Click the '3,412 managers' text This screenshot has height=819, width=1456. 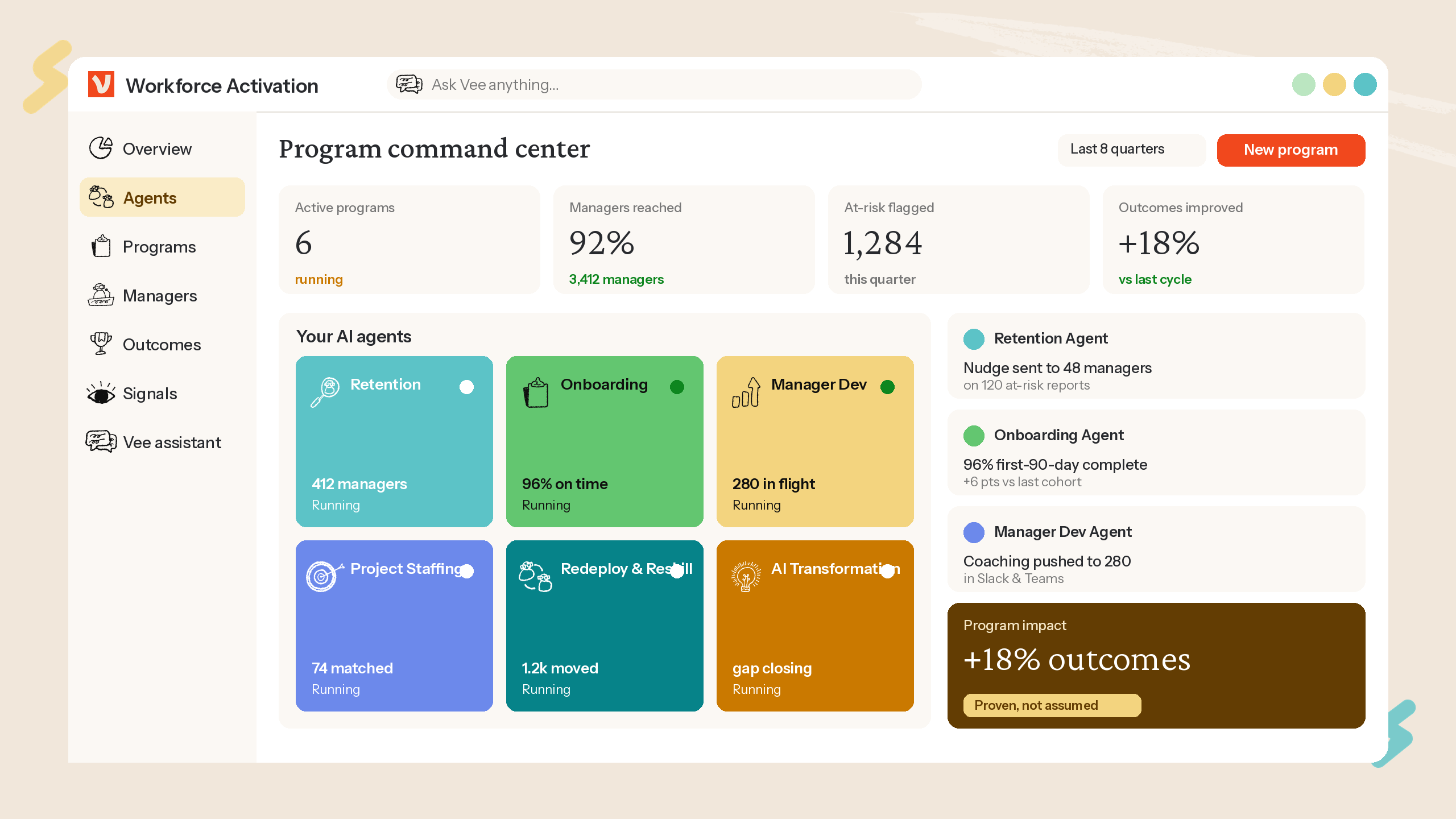coord(617,279)
